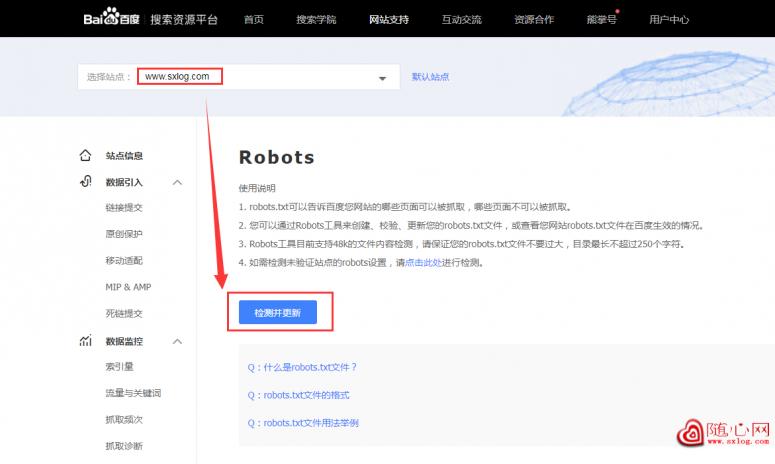
Task: Open Q：robots.txt文件用法举例 question
Action: 303,423
